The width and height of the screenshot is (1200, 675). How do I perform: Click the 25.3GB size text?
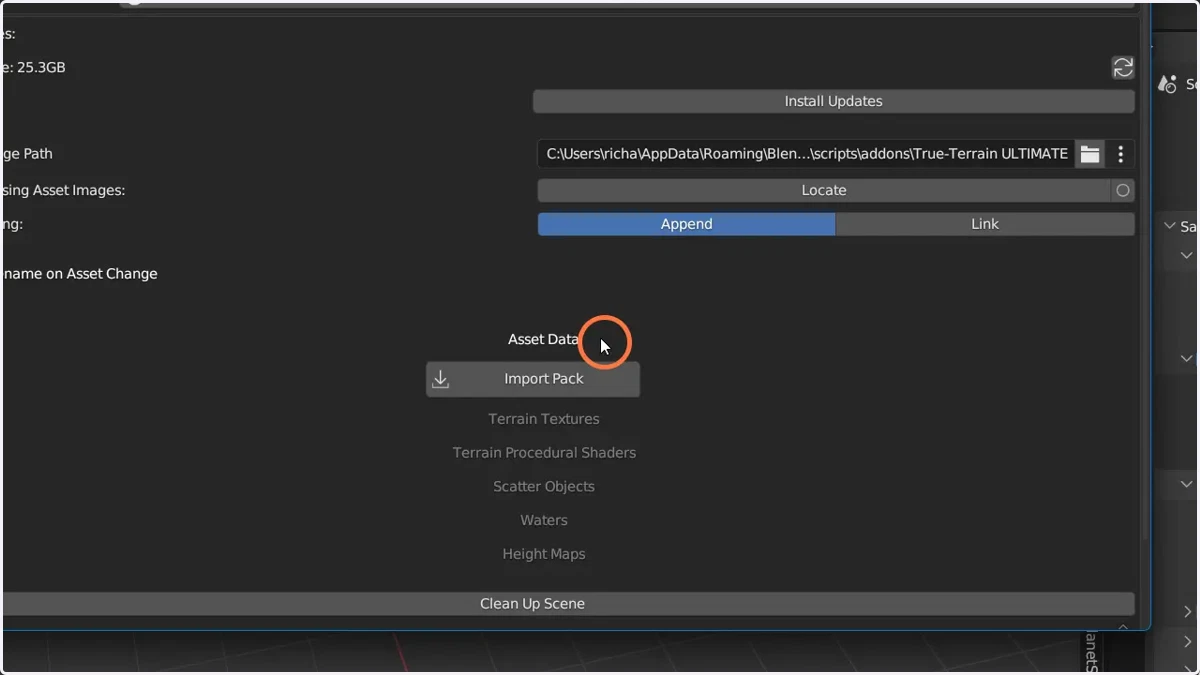[x=41, y=68]
